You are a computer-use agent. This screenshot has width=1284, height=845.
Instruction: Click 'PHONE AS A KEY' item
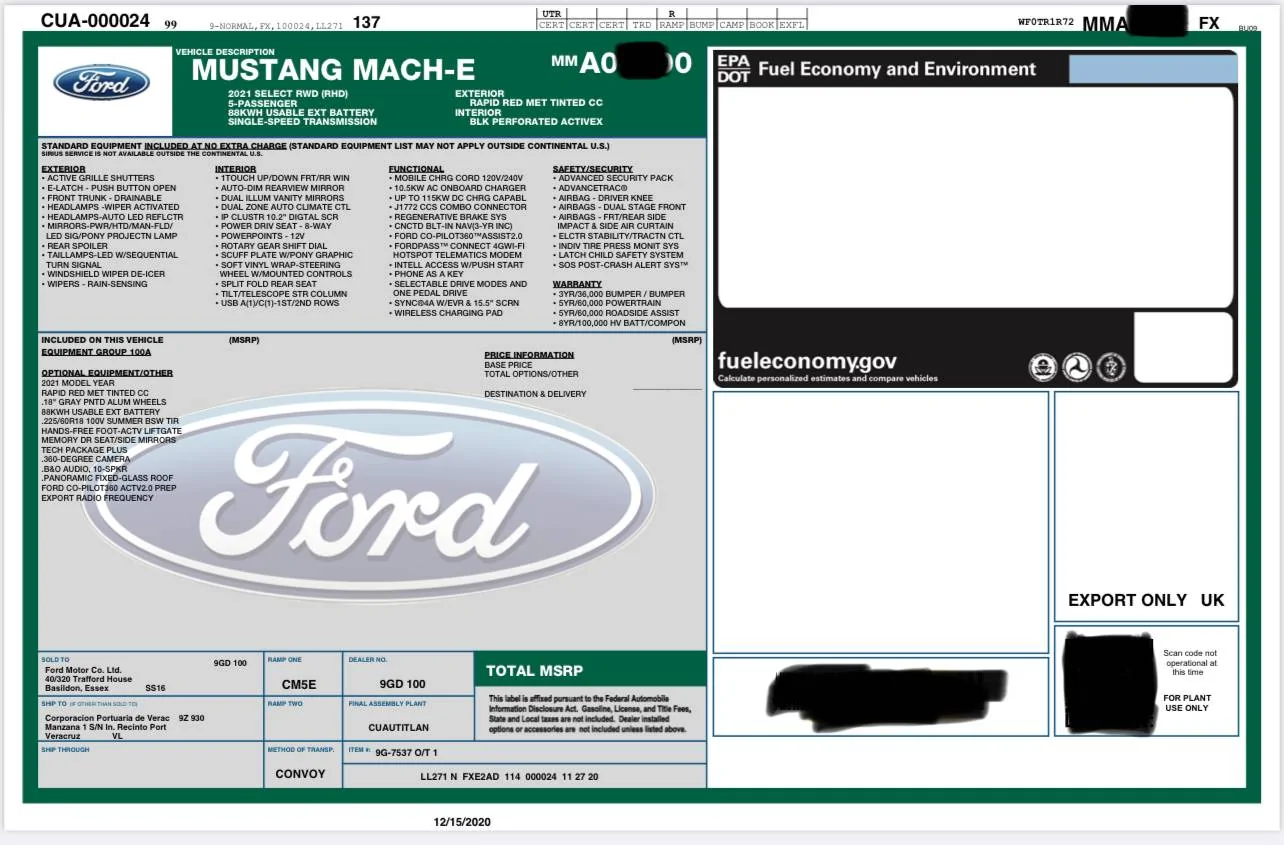click(428, 274)
